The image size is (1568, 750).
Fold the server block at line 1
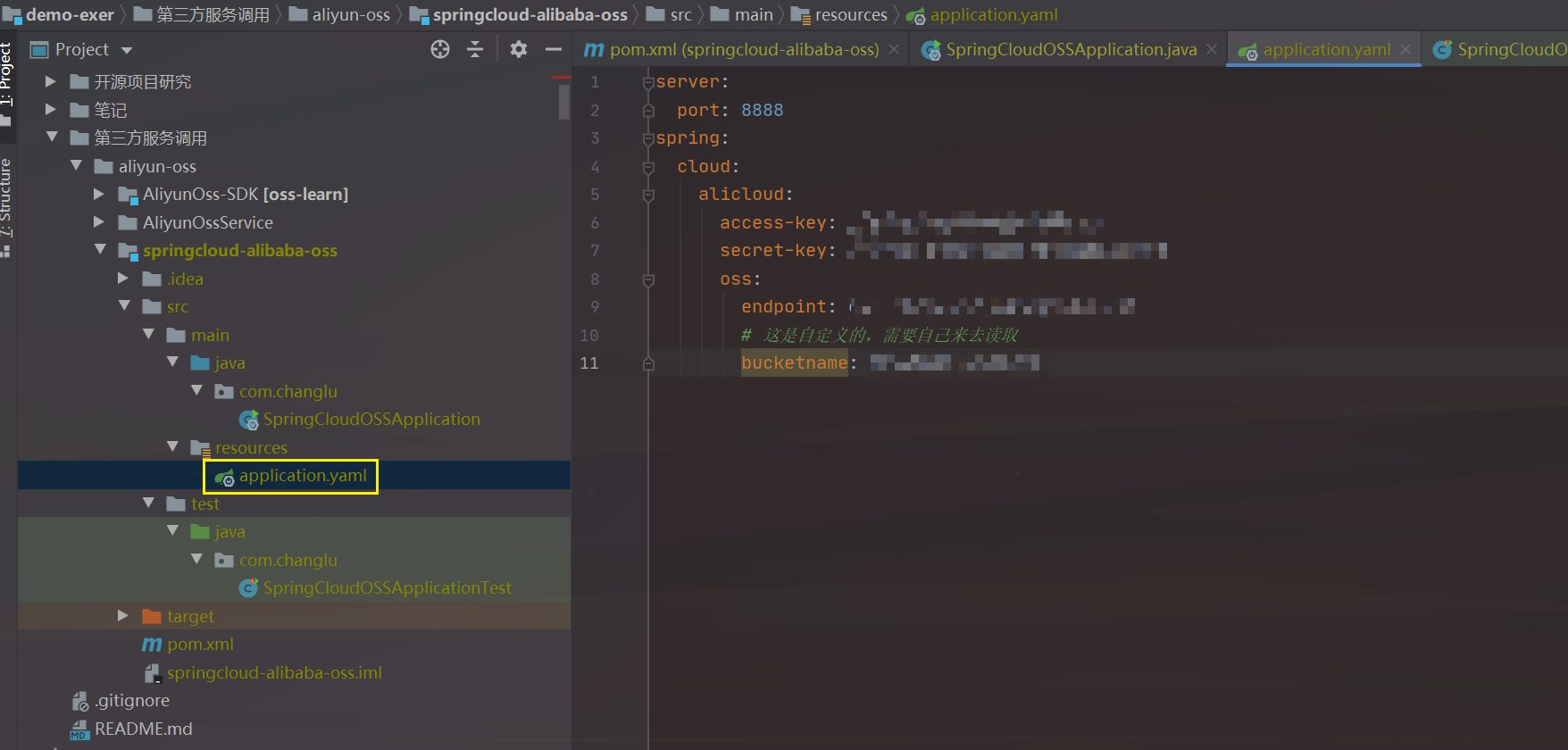pyautogui.click(x=648, y=82)
